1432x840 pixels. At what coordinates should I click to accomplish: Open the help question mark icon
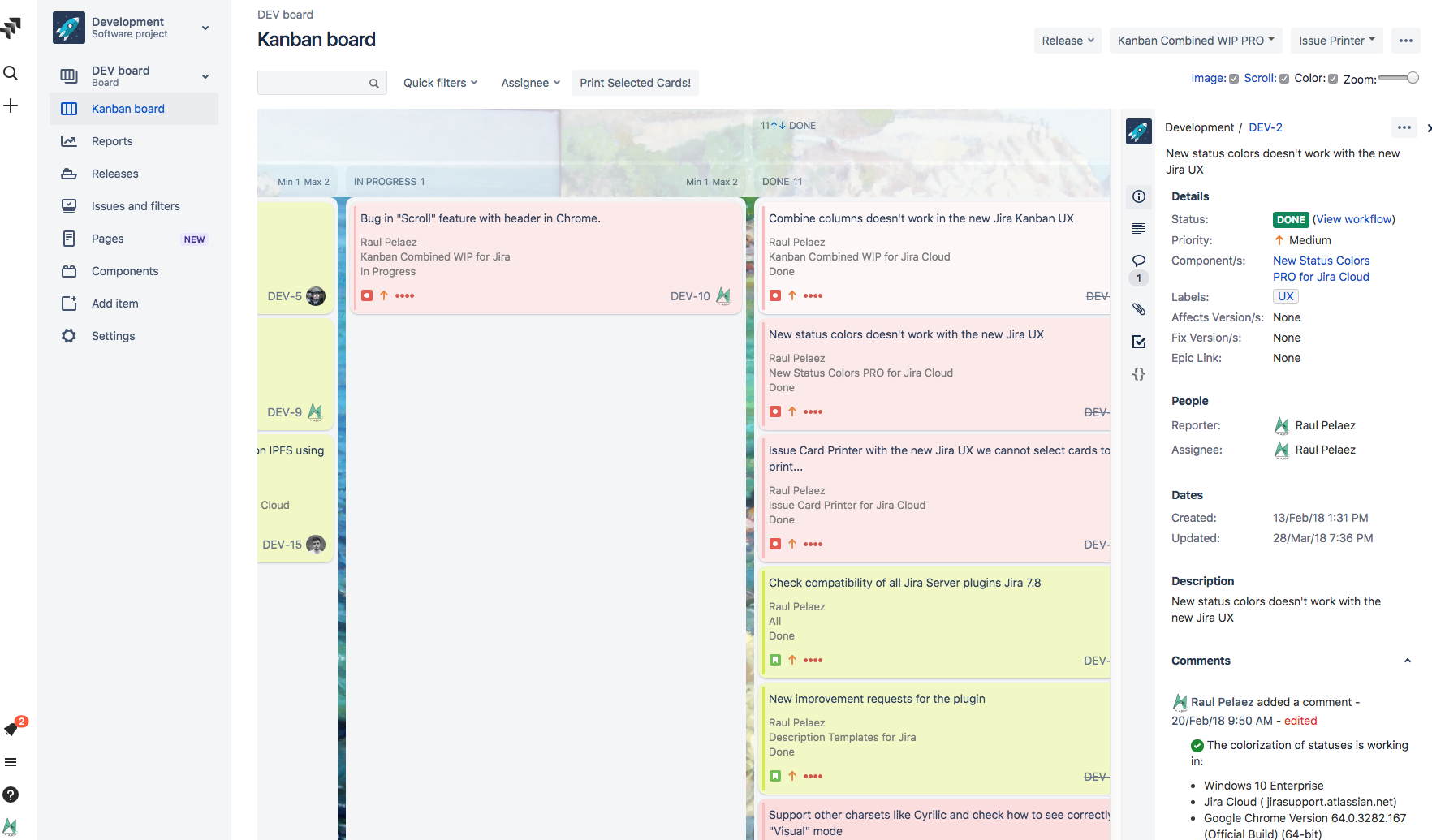11,795
